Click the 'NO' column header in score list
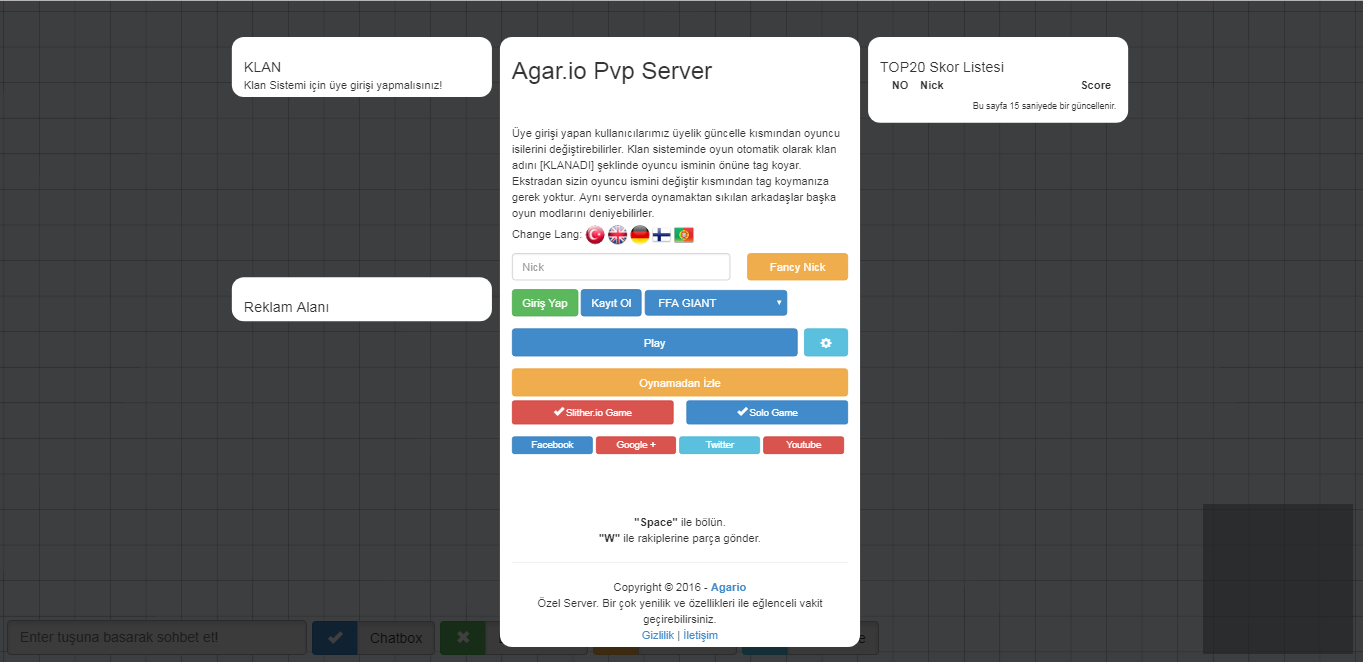The width and height of the screenshot is (1364, 662). 900,85
